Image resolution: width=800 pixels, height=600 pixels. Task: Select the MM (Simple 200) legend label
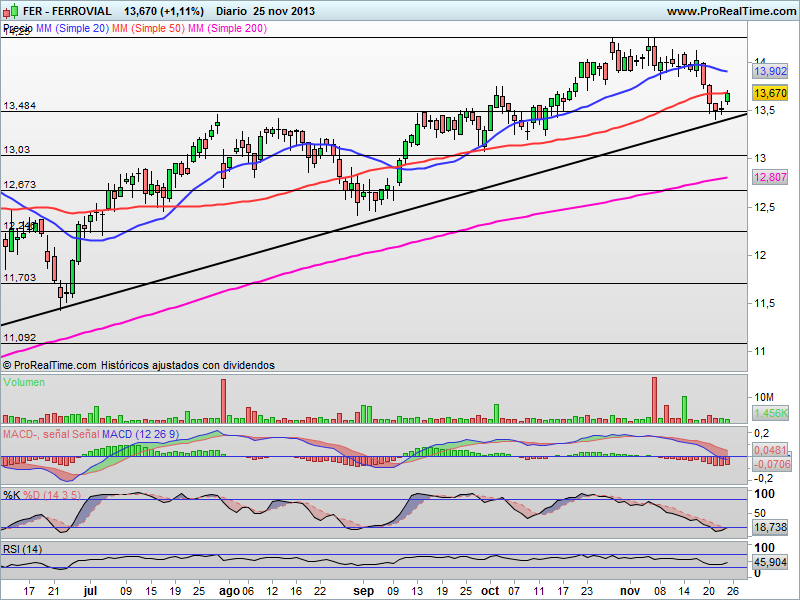[228, 29]
